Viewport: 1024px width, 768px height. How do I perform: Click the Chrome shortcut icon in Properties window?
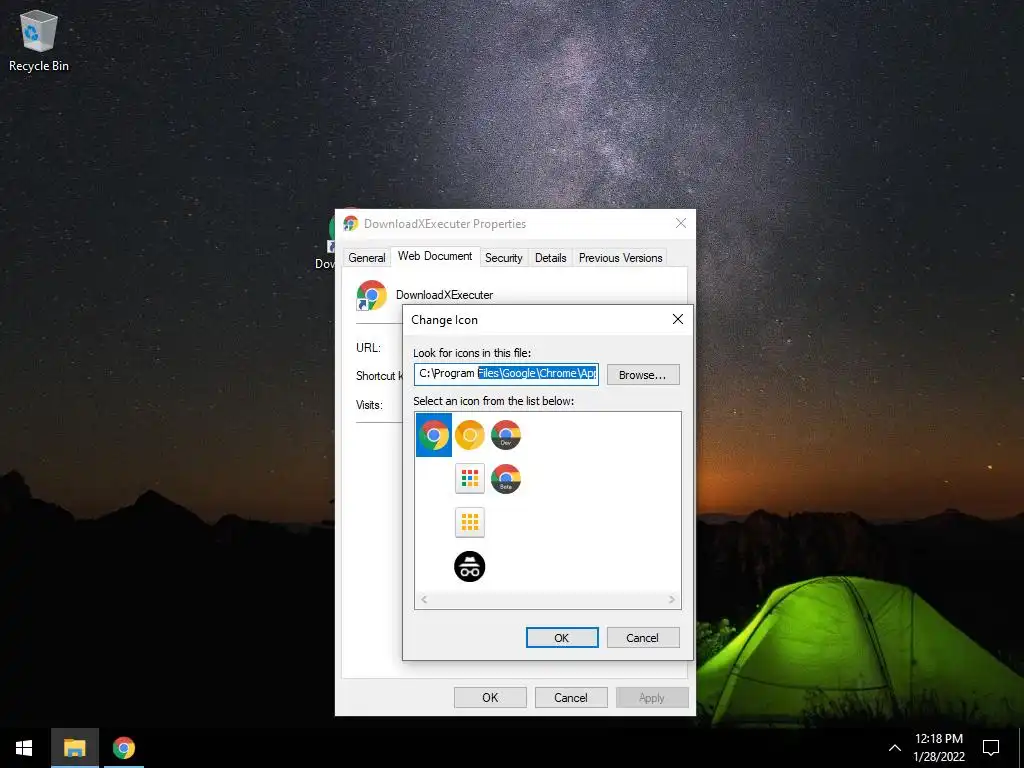(x=371, y=295)
